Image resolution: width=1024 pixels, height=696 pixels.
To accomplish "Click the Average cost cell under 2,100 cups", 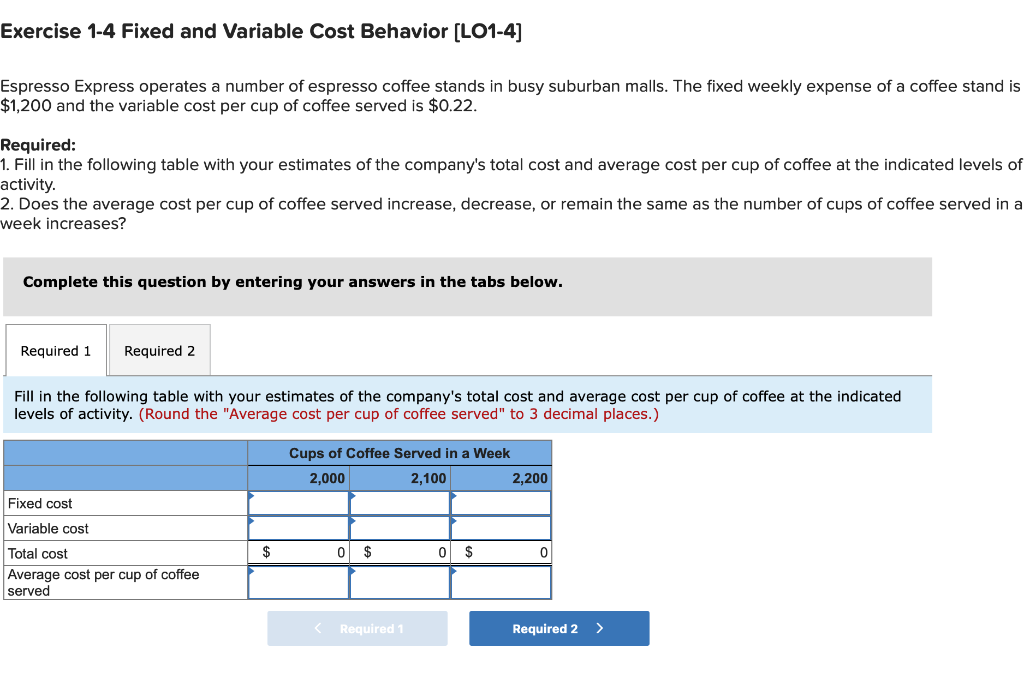I will coord(399,581).
